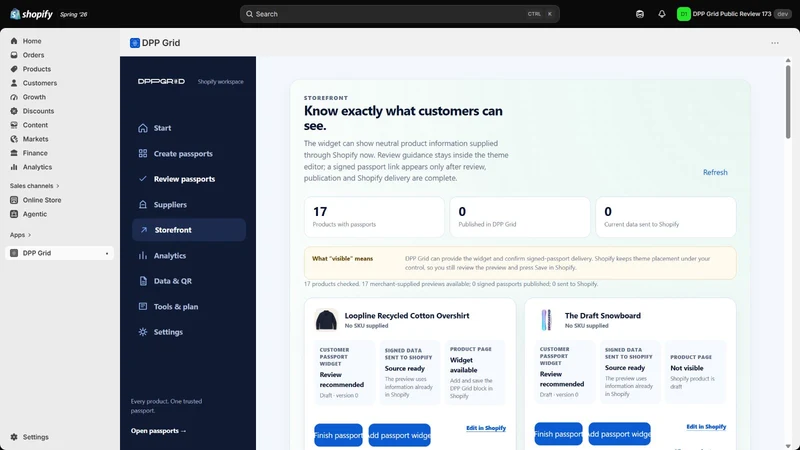Click the 17 Products with passports card
This screenshot has width=800, height=450.
(x=374, y=217)
